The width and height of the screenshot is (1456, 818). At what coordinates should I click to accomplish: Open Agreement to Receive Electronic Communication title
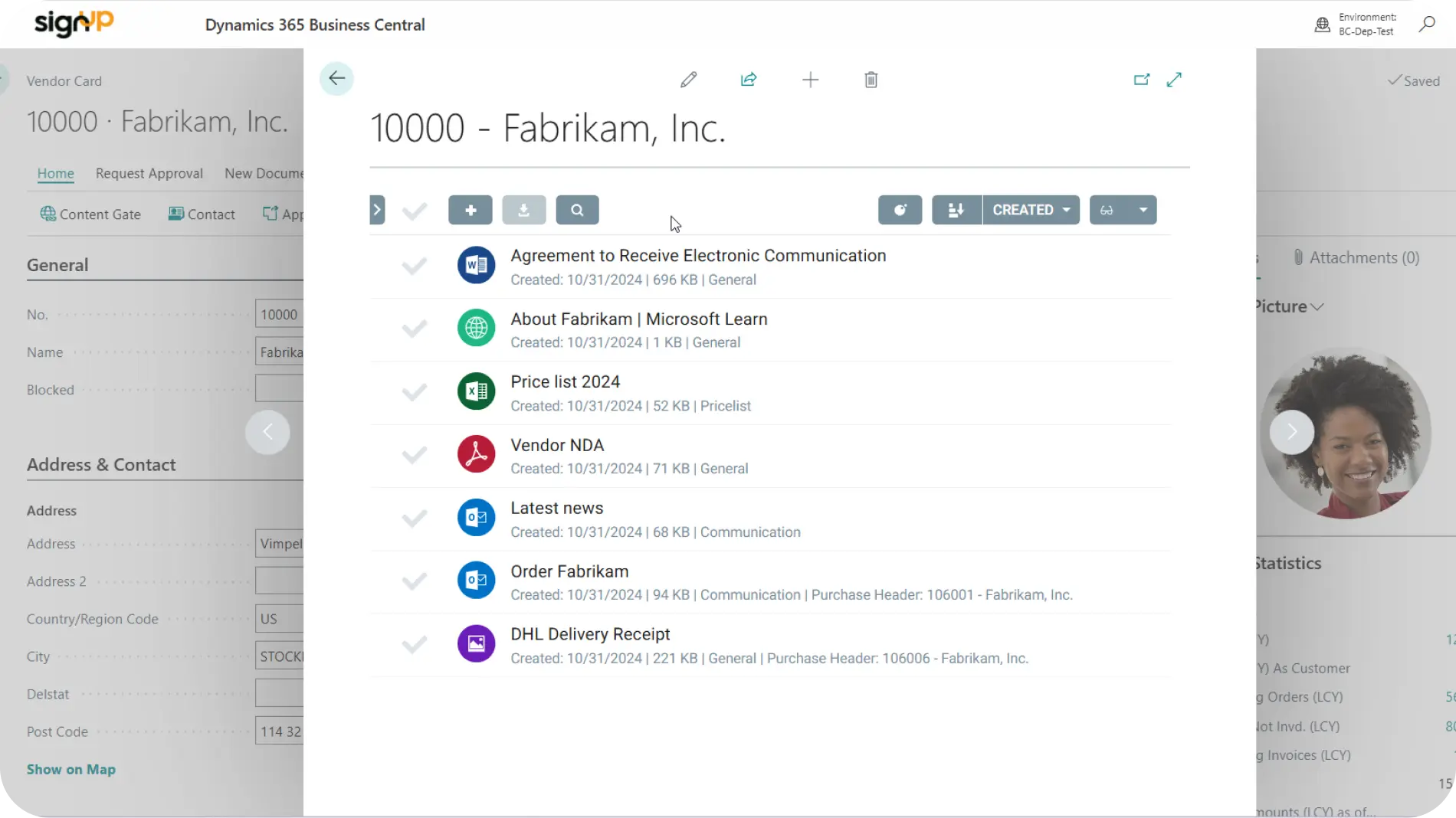coord(698,255)
